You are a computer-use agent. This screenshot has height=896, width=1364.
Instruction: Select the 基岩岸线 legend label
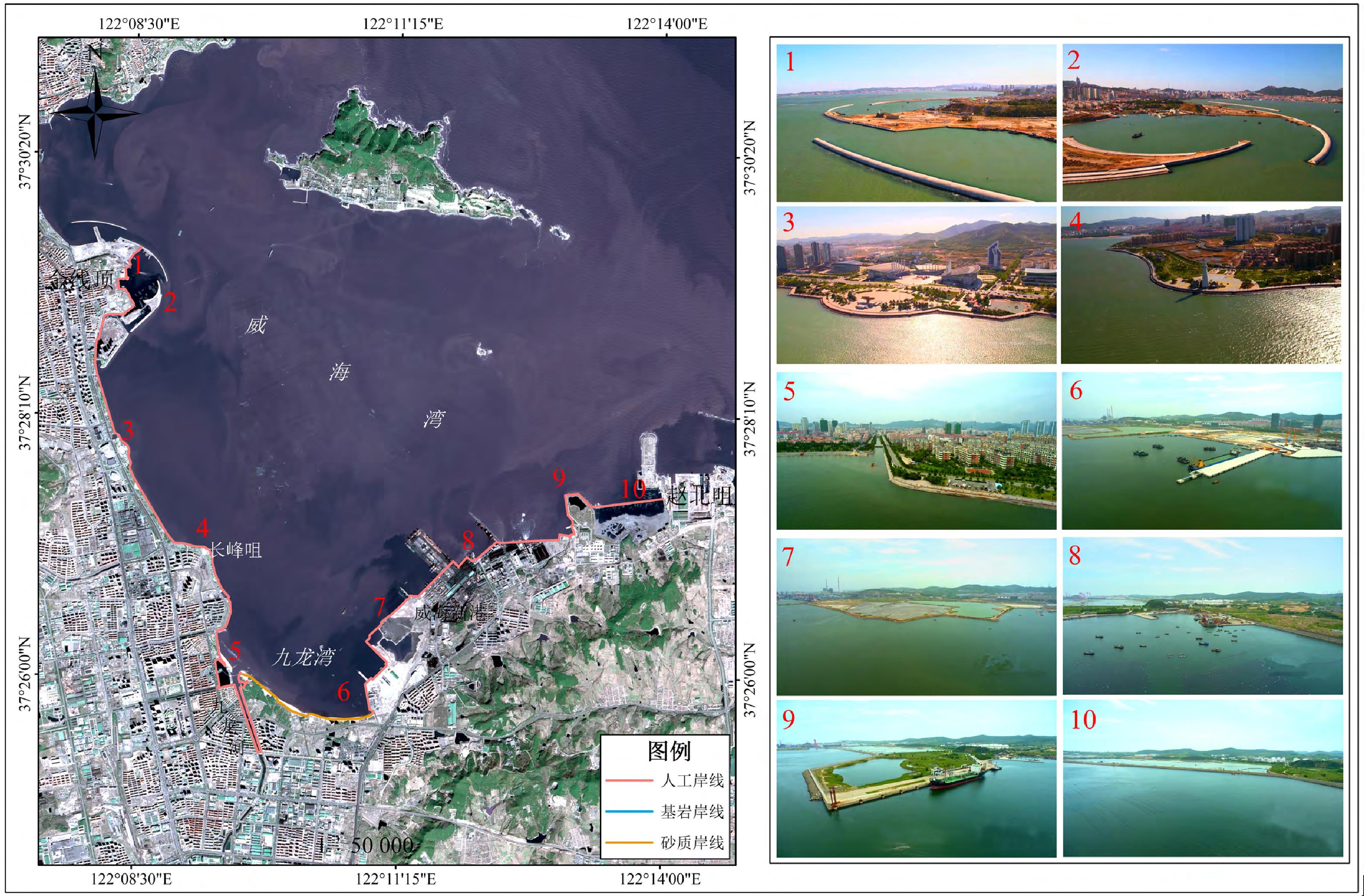pyautogui.click(x=692, y=811)
